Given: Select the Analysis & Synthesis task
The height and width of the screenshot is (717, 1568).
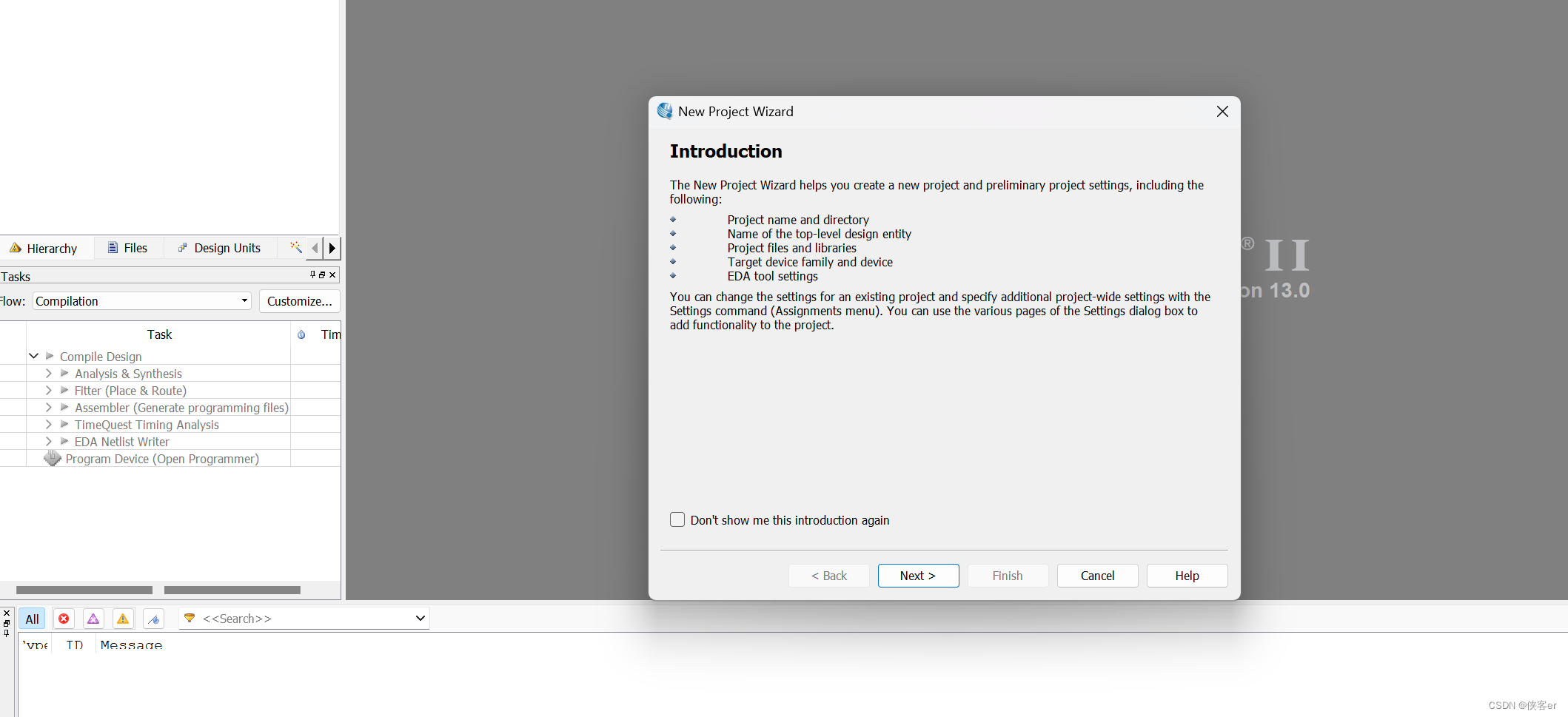Looking at the screenshot, I should [x=128, y=374].
